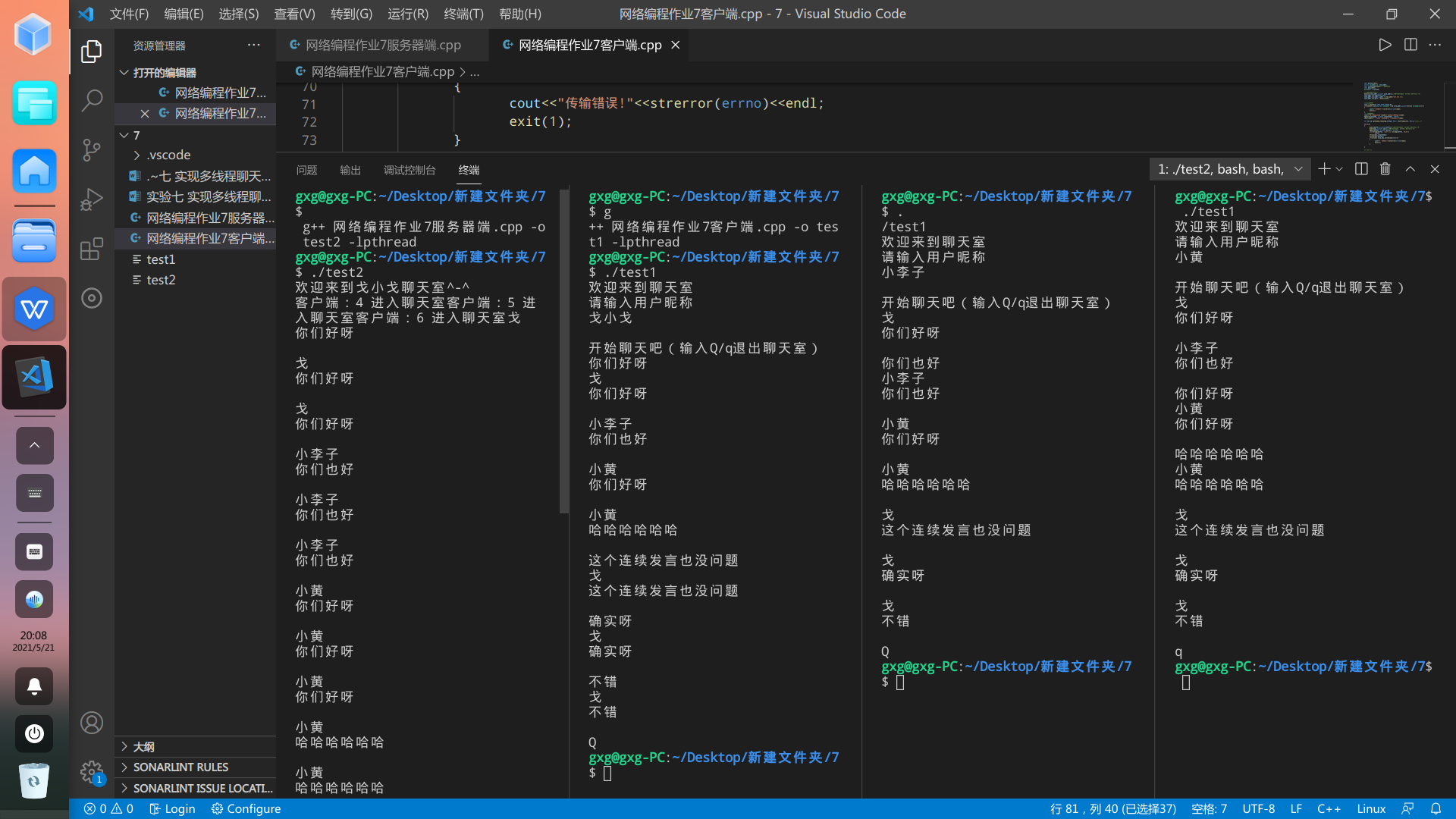Close the 客户端 file in open editors list
1456x819 pixels.
[x=145, y=113]
